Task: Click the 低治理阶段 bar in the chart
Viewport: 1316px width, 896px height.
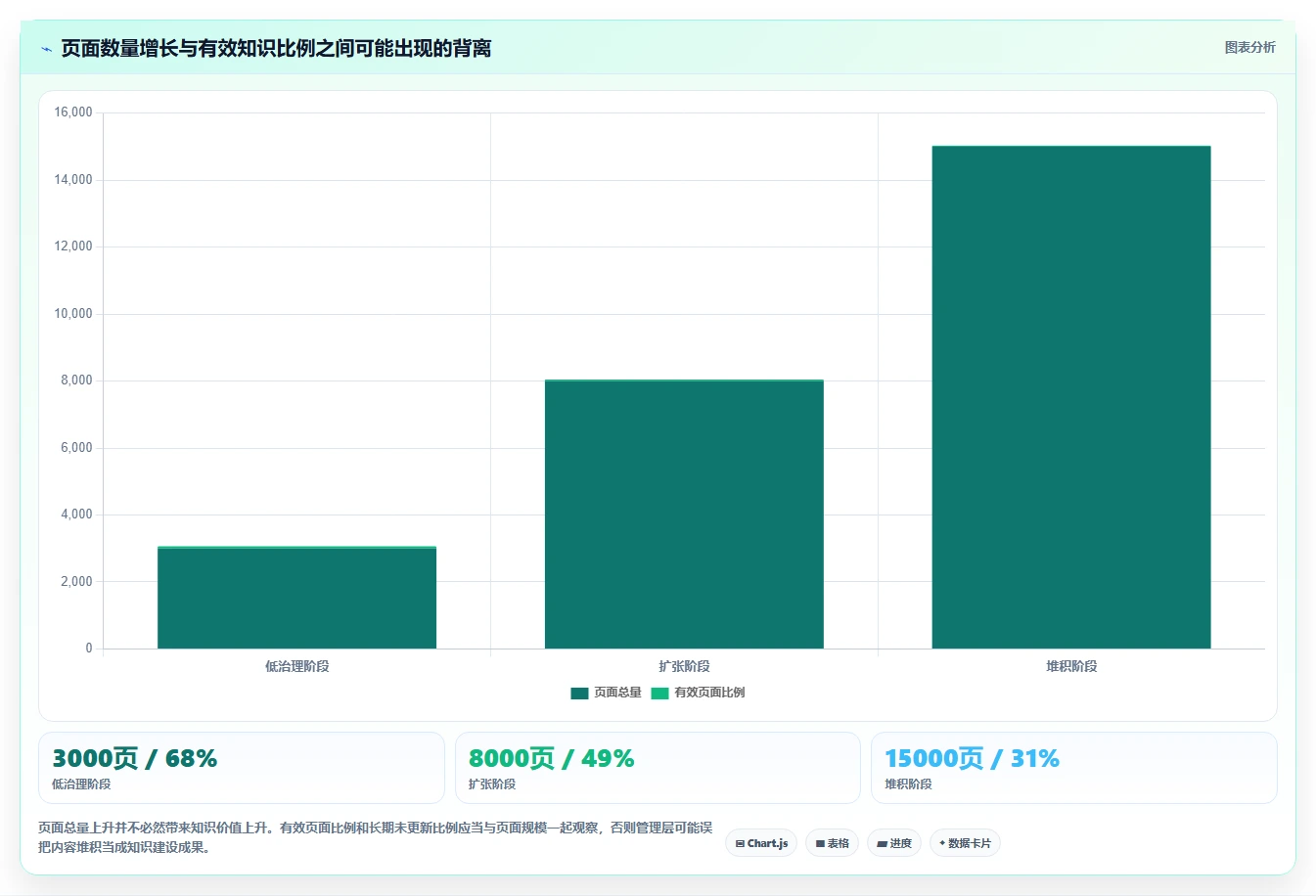Action: pyautogui.click(x=296, y=598)
